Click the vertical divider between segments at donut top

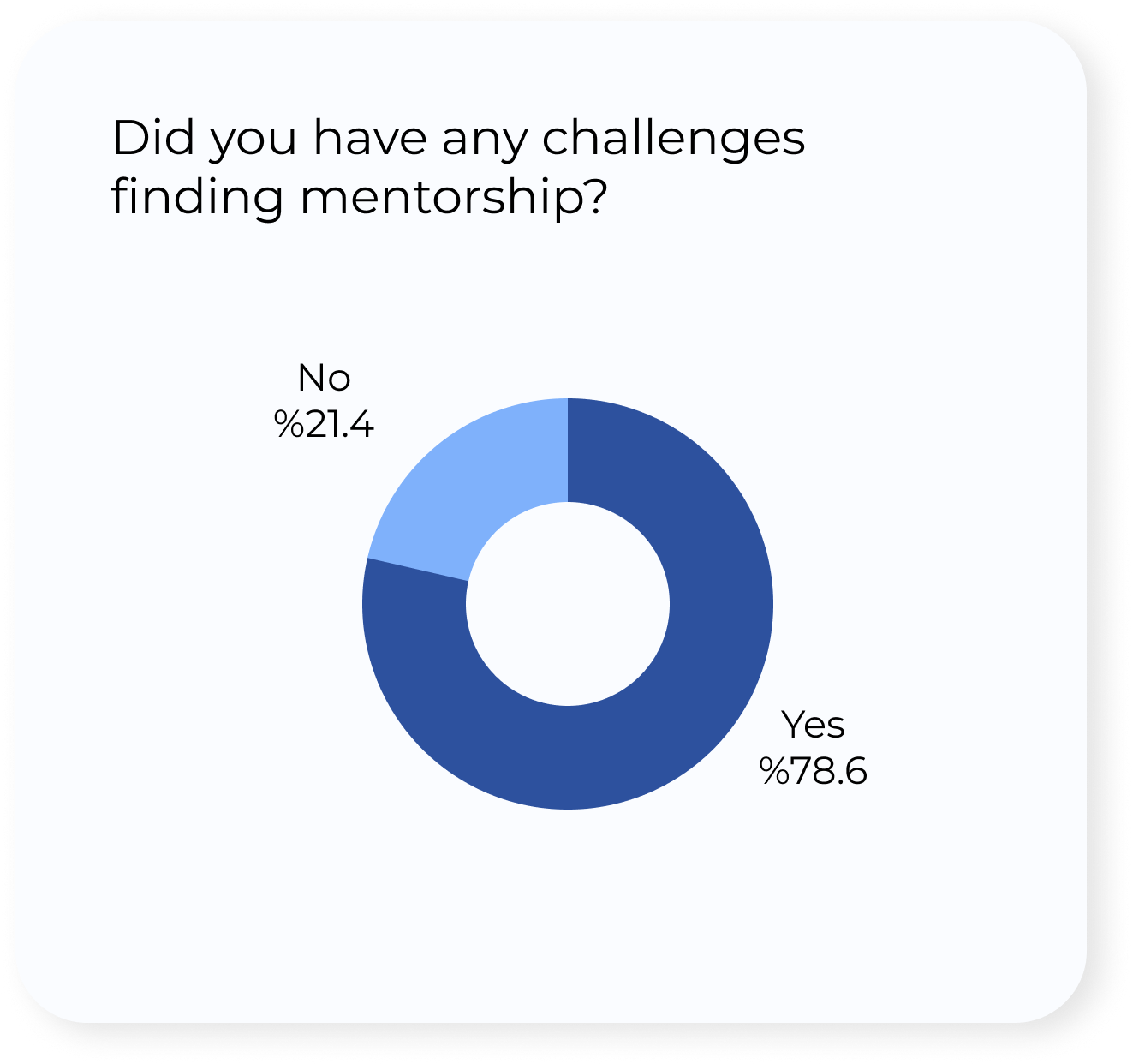[568, 450]
